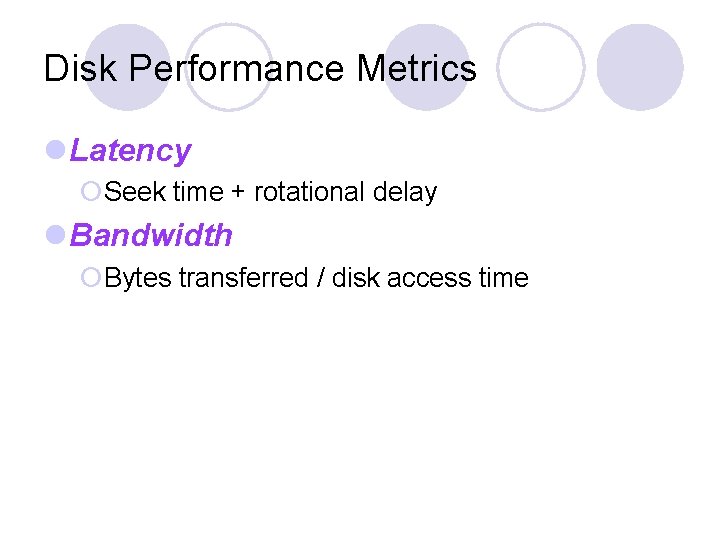
Task: Click the outlined circle right of the title
Action: pyautogui.click(x=541, y=66)
